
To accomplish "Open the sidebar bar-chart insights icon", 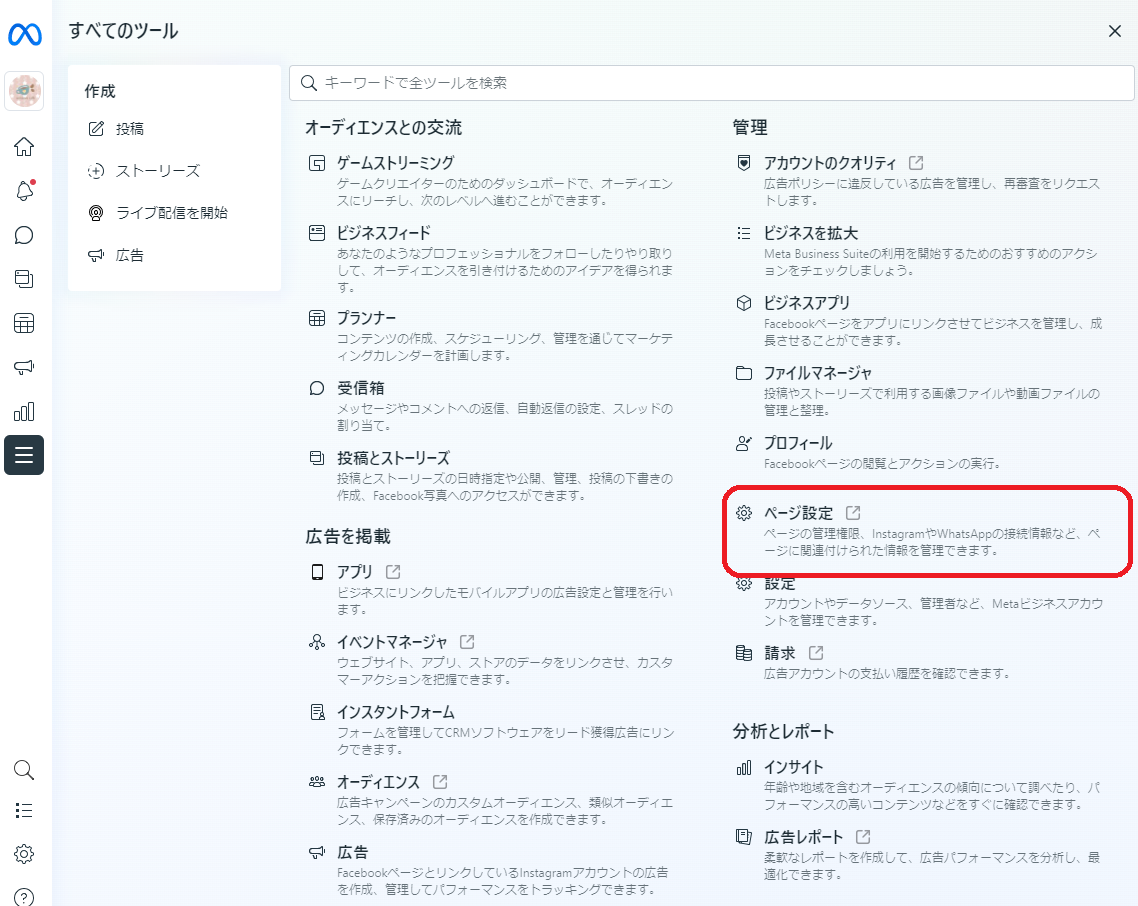I will pos(24,411).
